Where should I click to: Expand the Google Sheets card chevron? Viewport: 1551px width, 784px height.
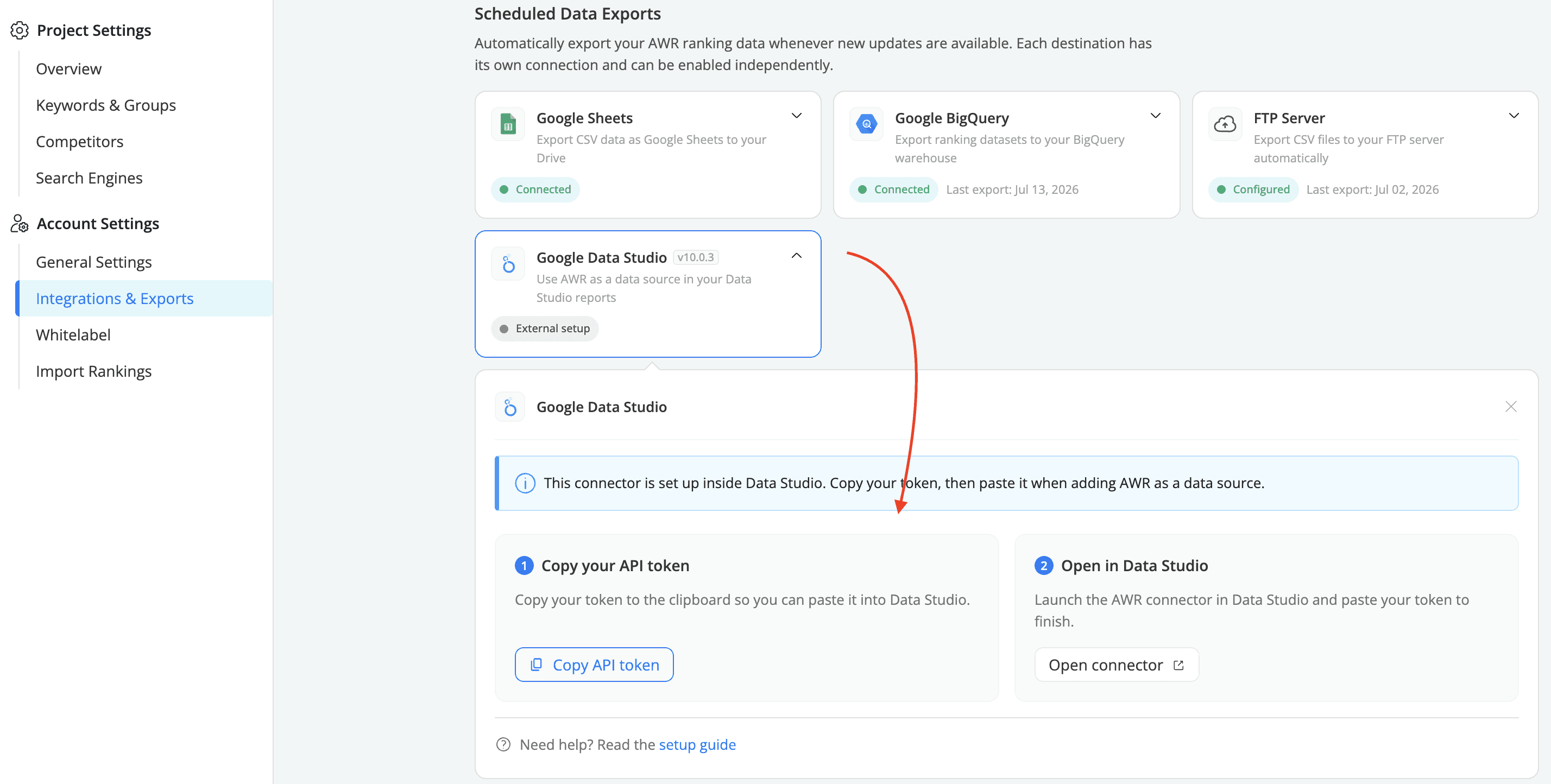point(796,116)
